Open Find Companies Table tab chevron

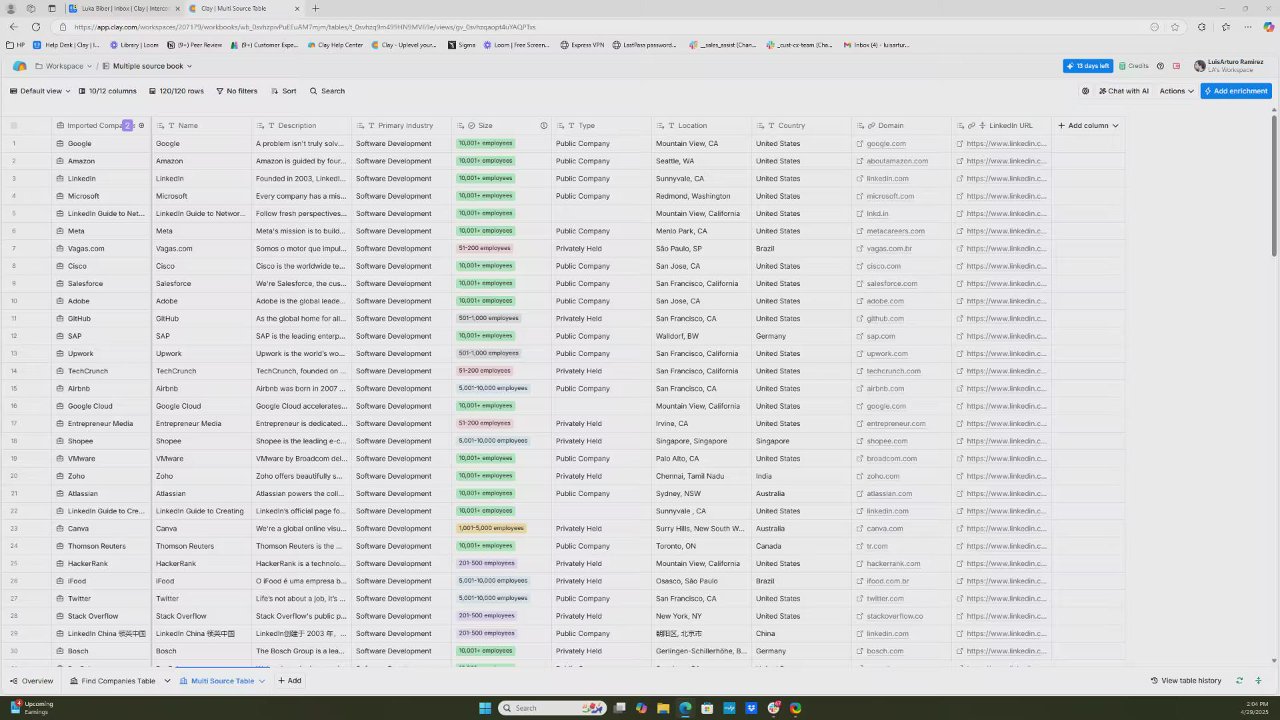(x=167, y=681)
